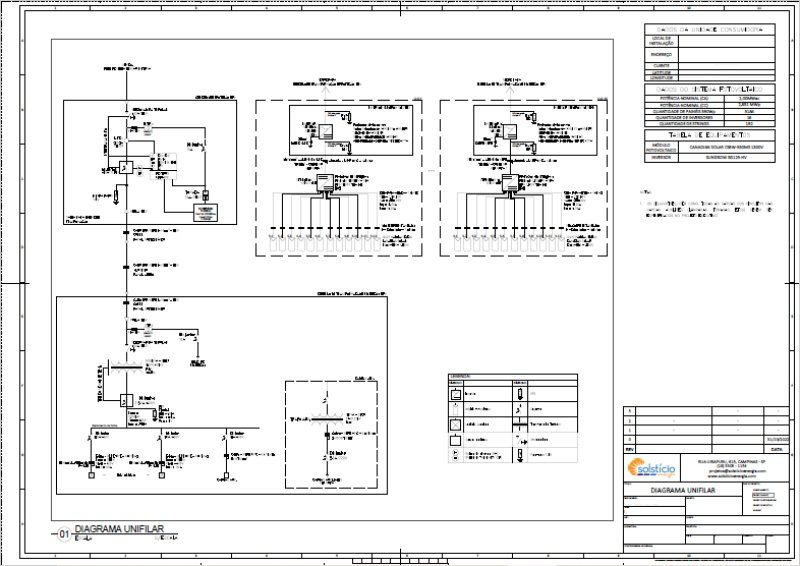Click the DADOS DO SISTEMA FOTOVOLTAICO header

tap(710, 89)
